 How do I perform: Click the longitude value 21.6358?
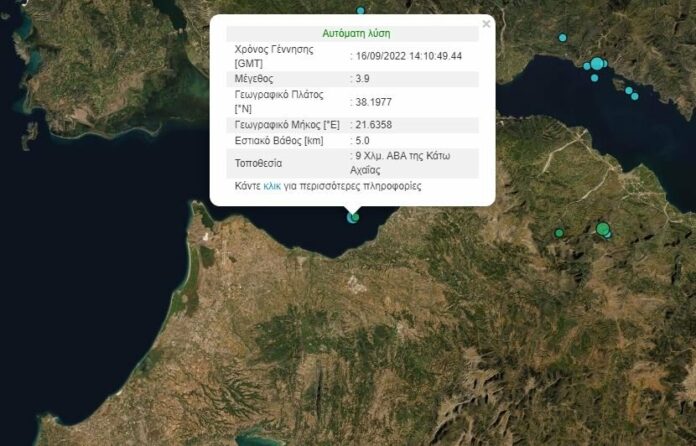[373, 125]
